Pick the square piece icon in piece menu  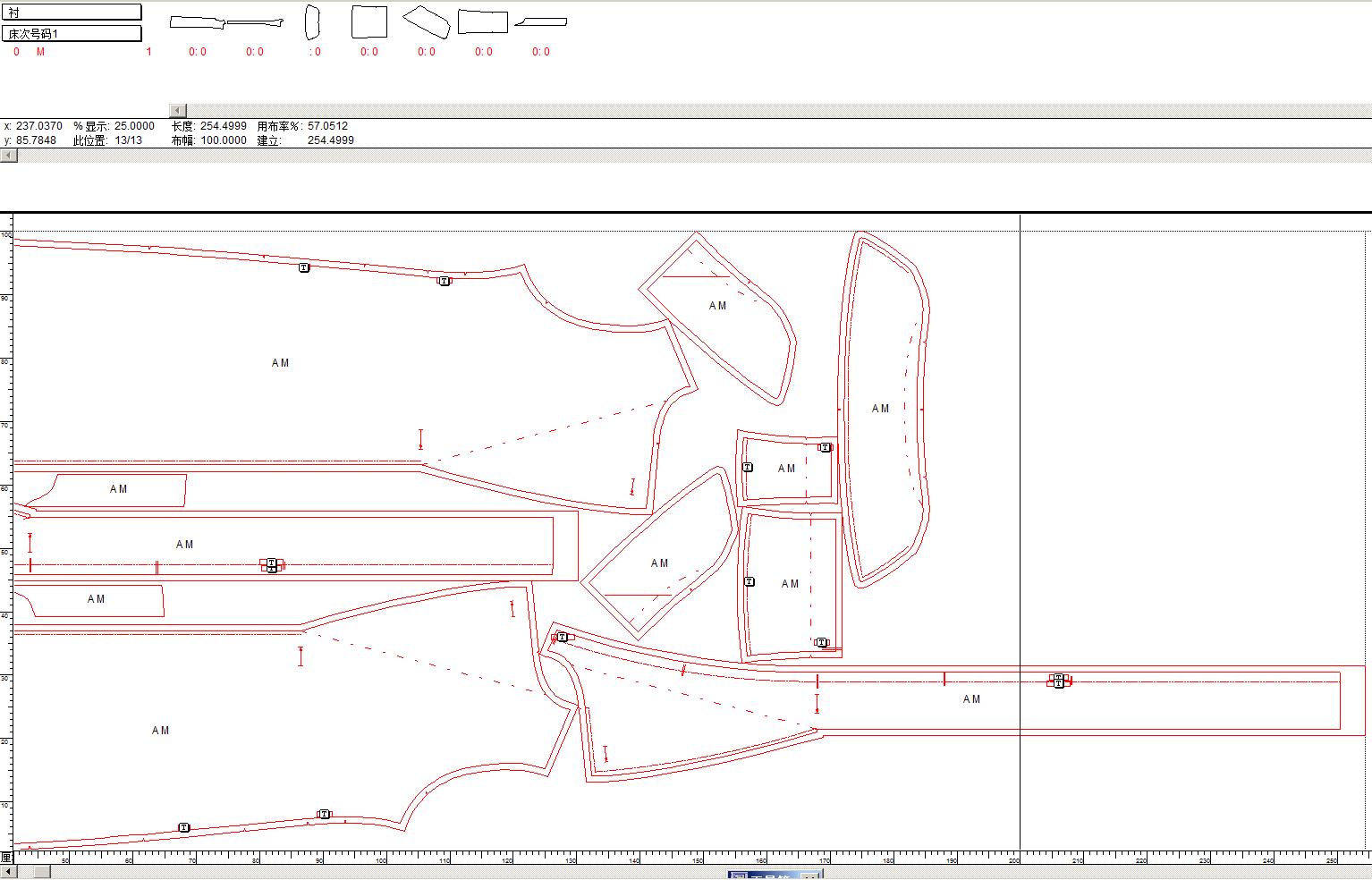pos(368,22)
